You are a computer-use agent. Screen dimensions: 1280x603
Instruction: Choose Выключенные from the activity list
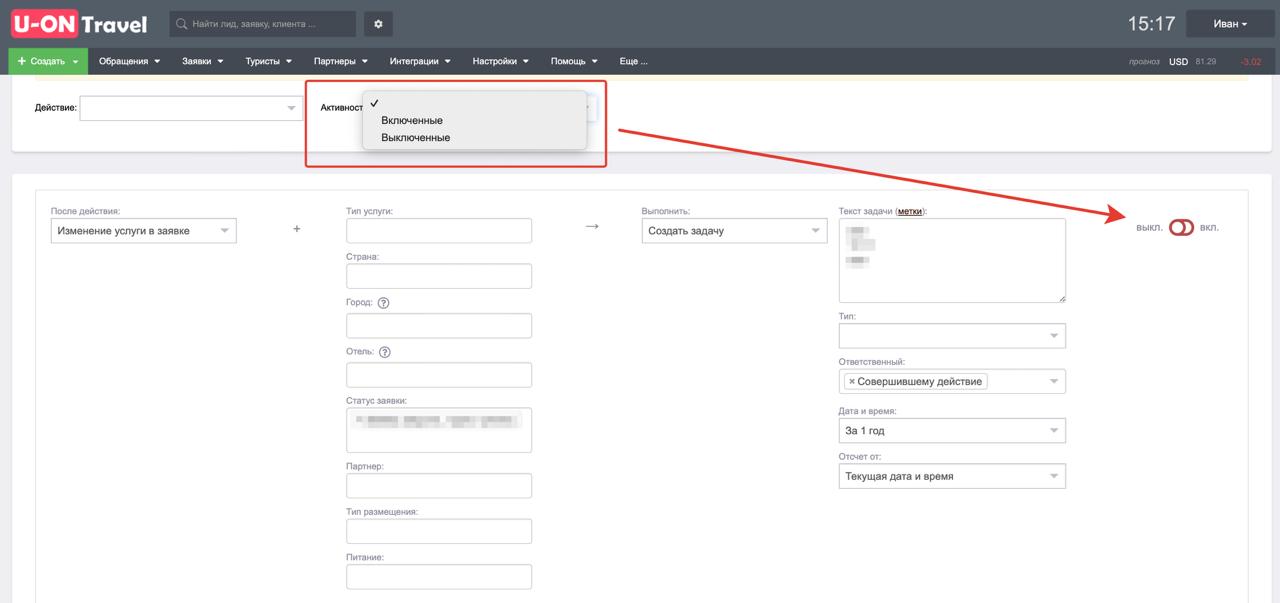point(415,138)
